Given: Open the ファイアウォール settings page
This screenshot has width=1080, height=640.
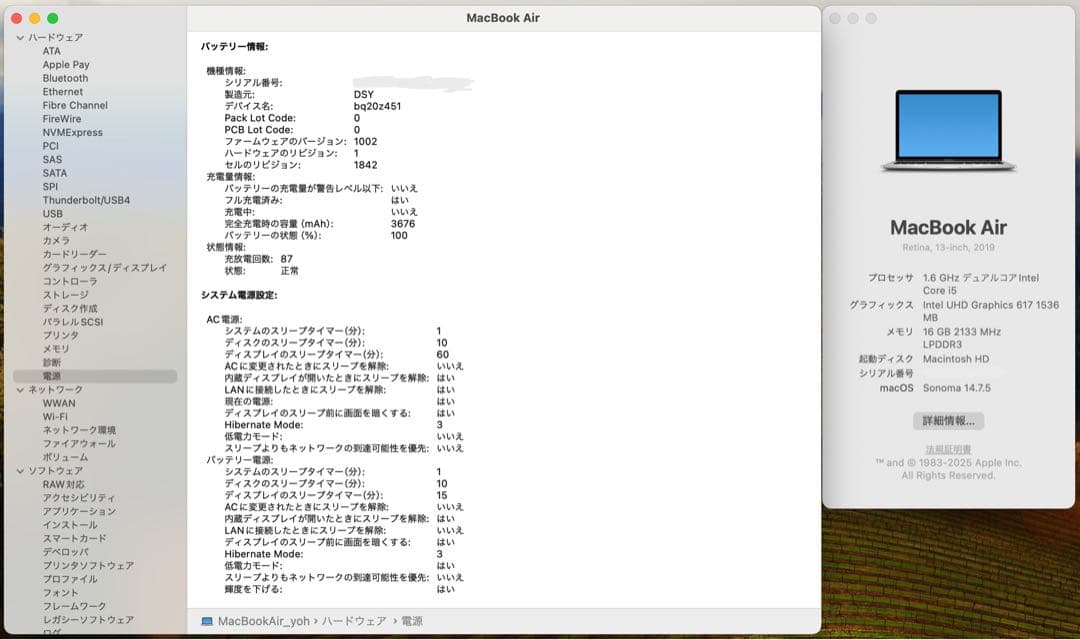Looking at the screenshot, I should tap(77, 443).
